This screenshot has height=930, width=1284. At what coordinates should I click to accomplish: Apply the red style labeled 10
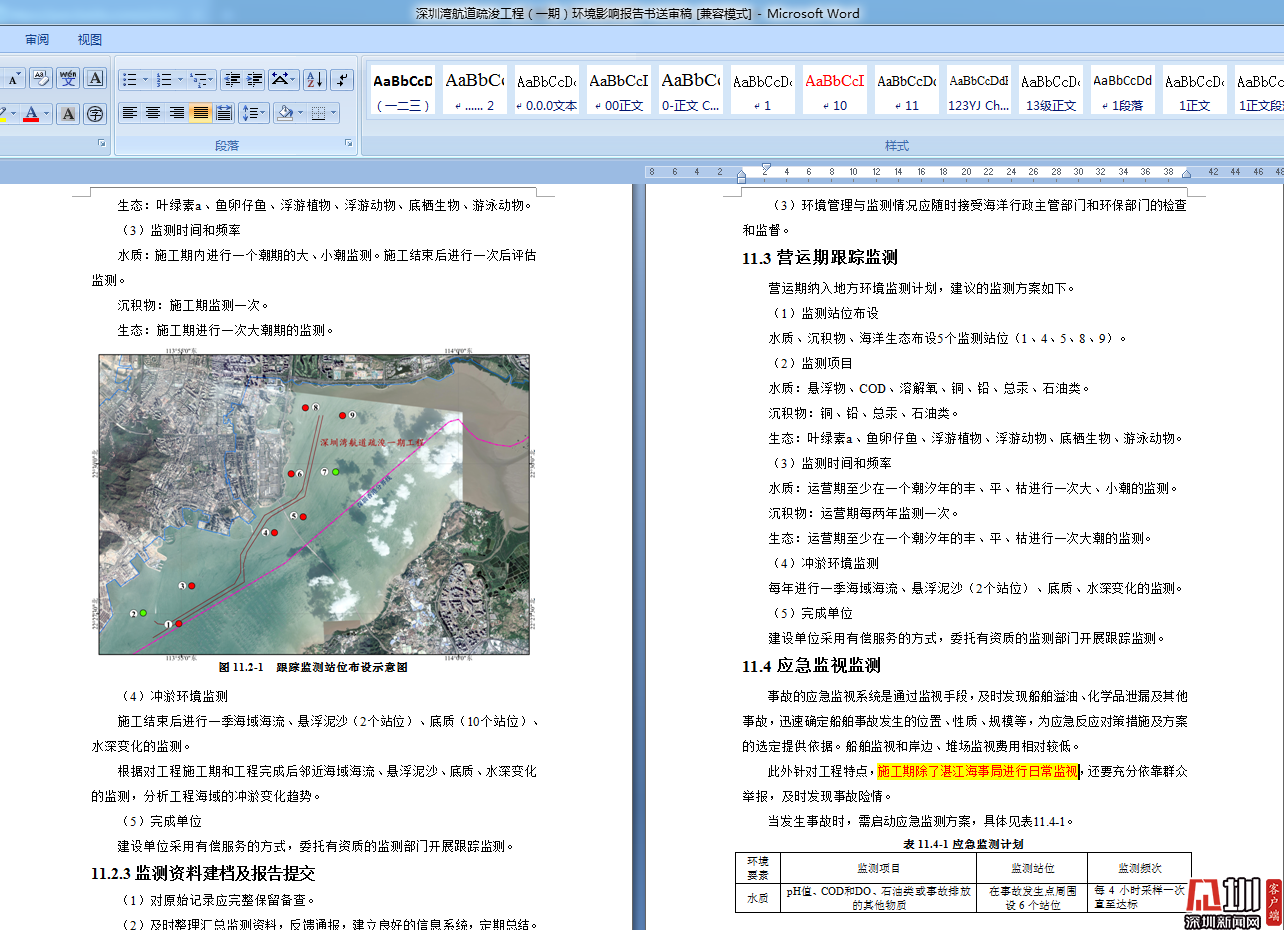(834, 90)
